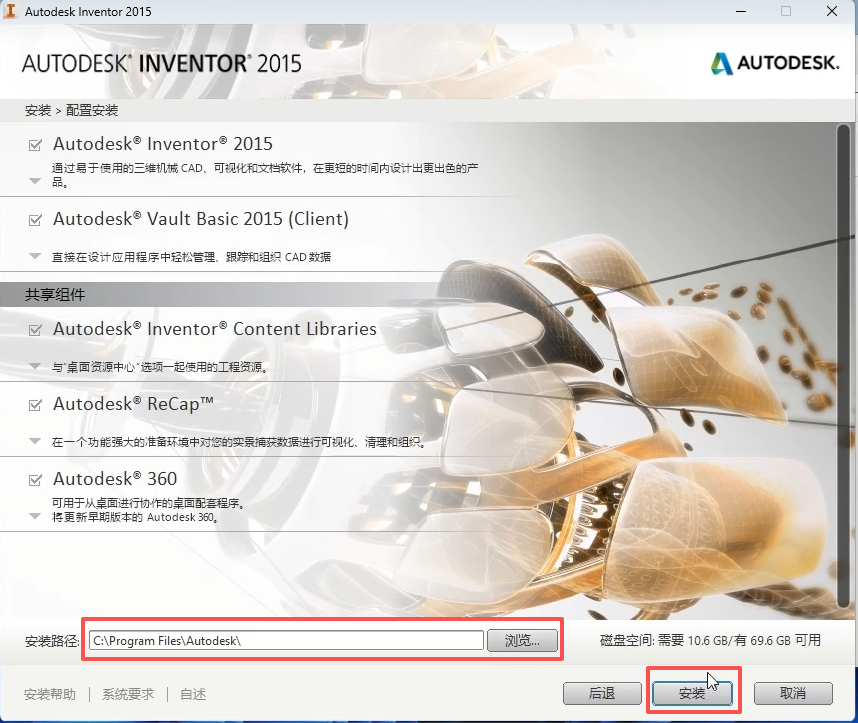This screenshot has width=858, height=723.
Task: Expand the Vault Basic 2015 options arrow
Action: coord(36,256)
